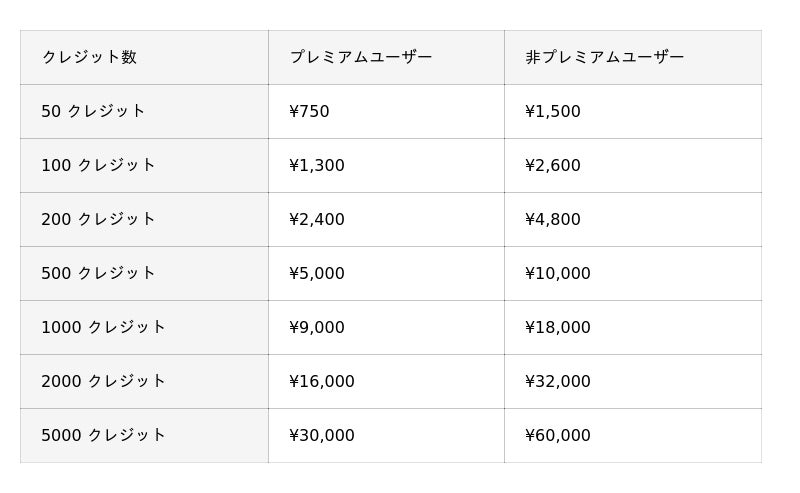Click the ¥16,000 premium price cell
The width and height of the screenshot is (800, 493).
tap(322, 381)
